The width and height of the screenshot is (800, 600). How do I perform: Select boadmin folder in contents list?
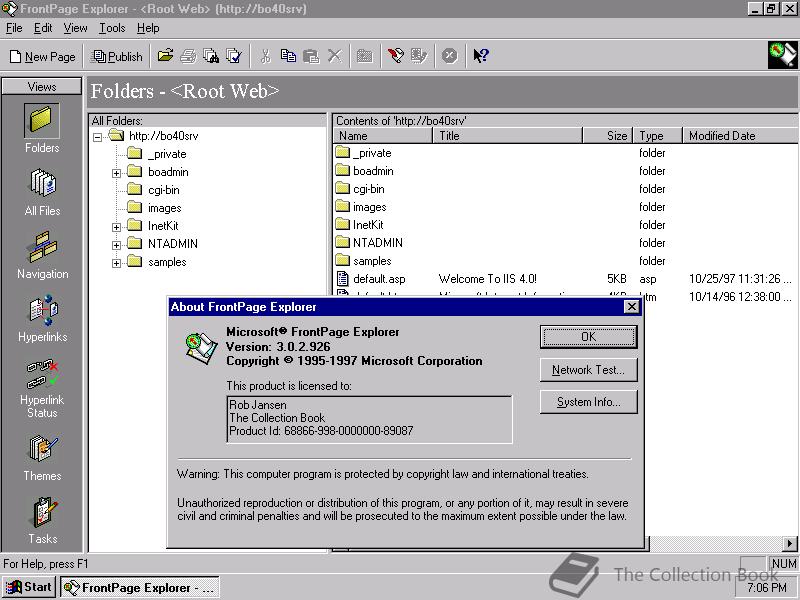pyautogui.click(x=373, y=171)
